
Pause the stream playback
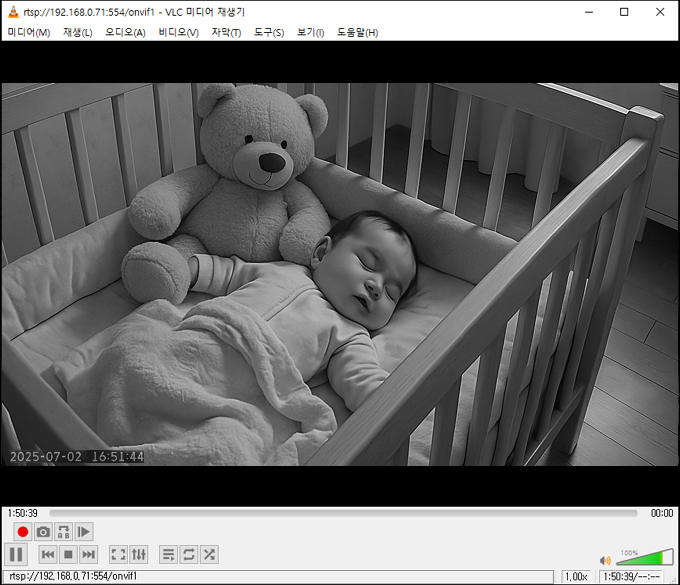point(16,554)
